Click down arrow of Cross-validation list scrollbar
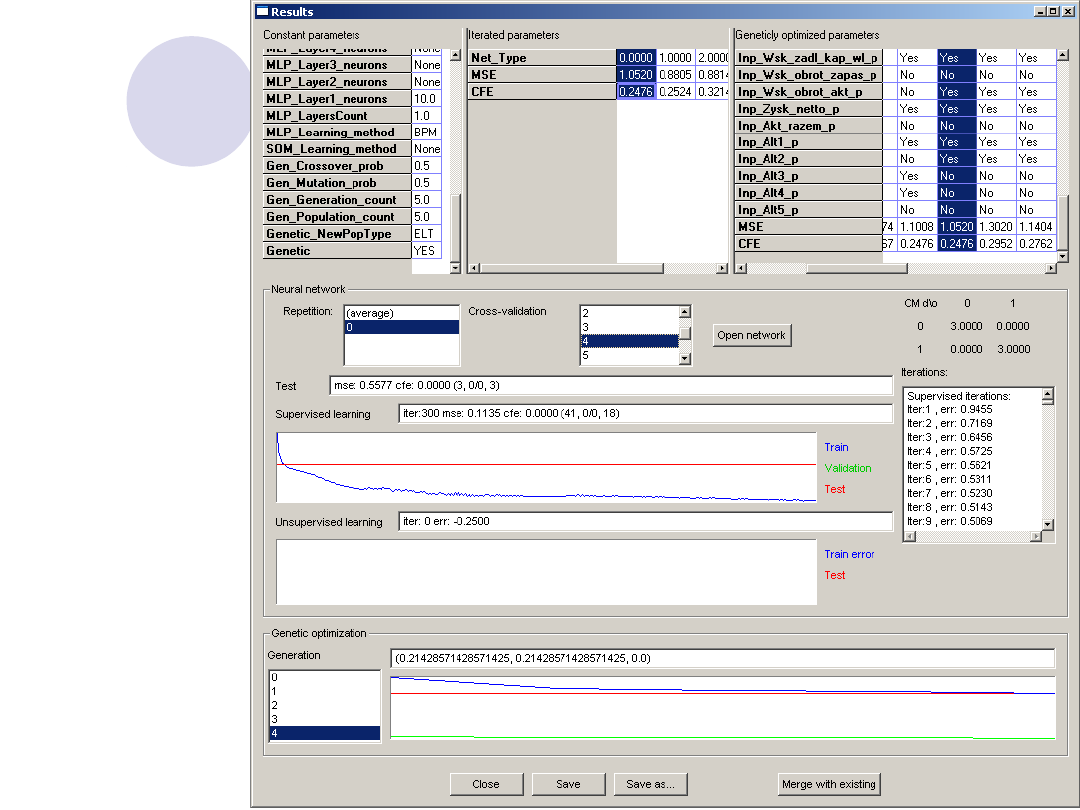The image size is (1080, 810). (x=685, y=358)
